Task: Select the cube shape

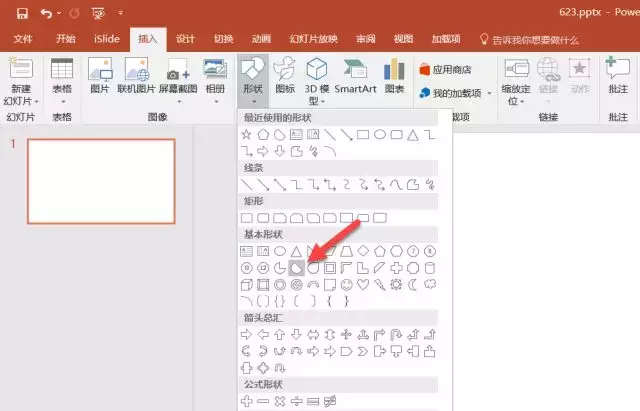Action: 247,284
